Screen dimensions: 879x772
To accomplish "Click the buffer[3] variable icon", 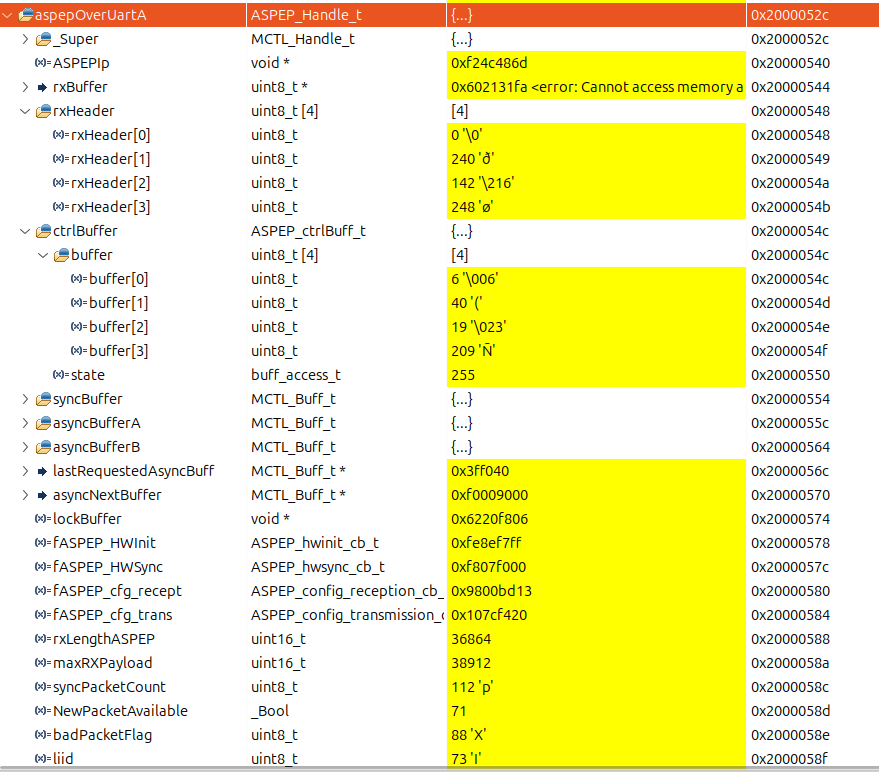I will click(78, 351).
